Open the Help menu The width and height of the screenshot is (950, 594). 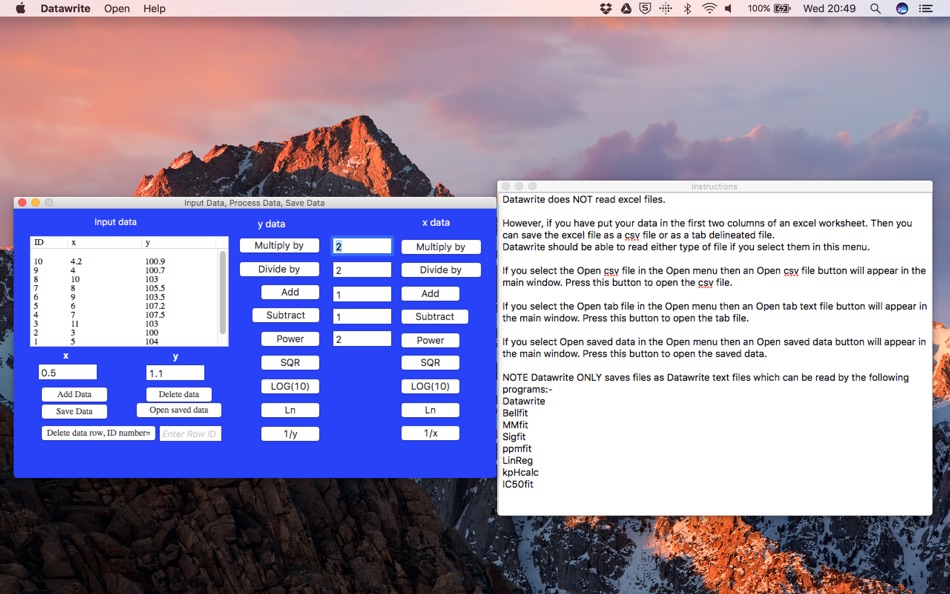(154, 8)
